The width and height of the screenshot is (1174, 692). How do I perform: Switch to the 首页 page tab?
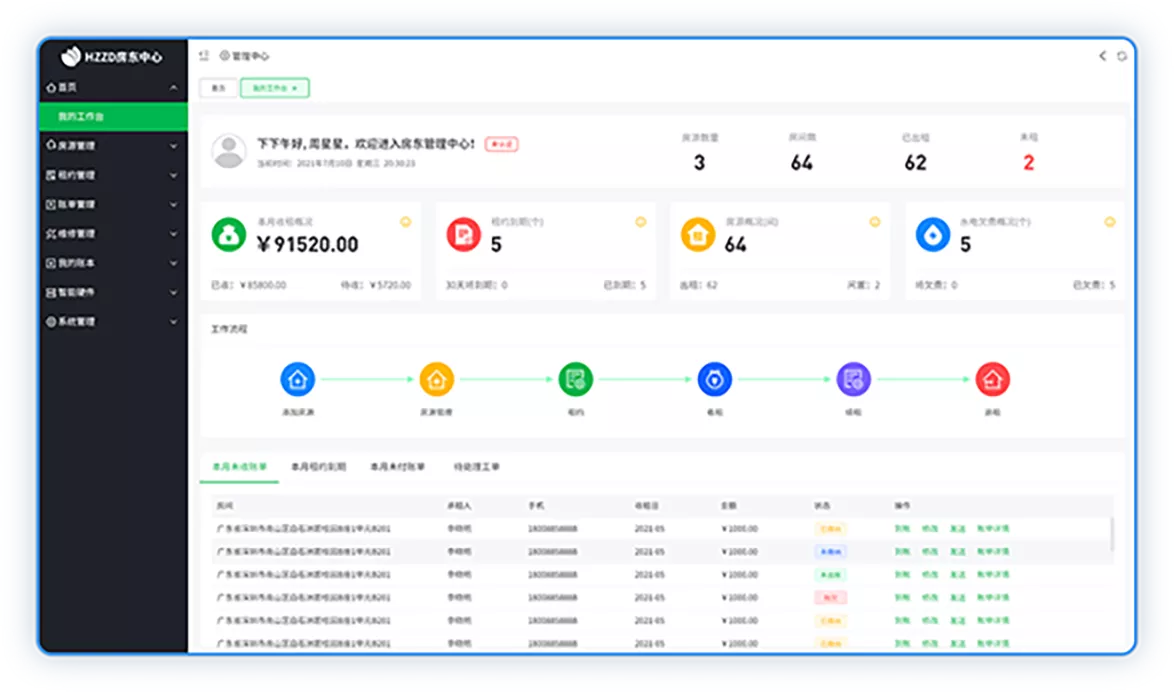coord(219,88)
